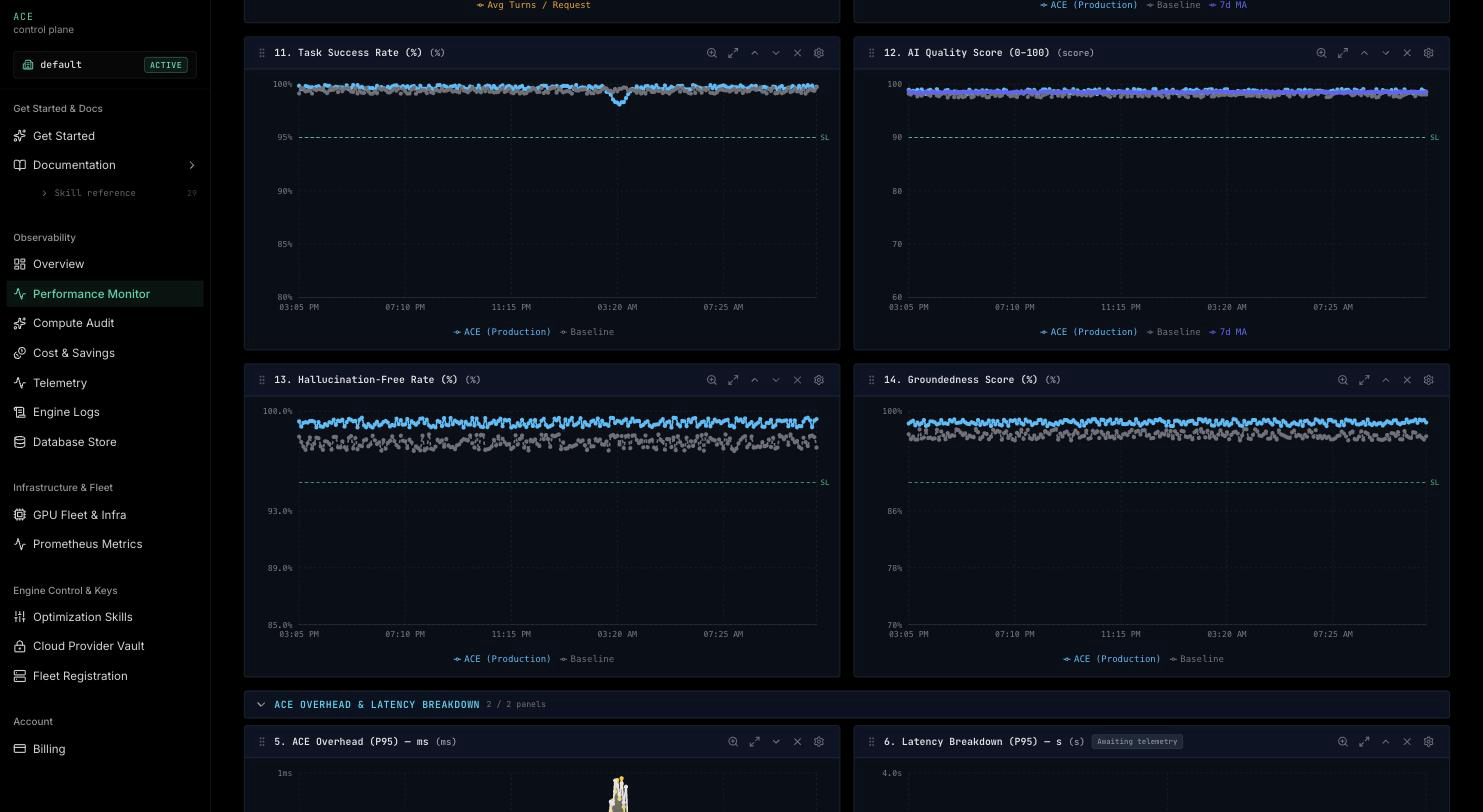Viewport: 1483px width, 812px height.
Task: Move Task Success Rate panel down
Action: coord(776,53)
